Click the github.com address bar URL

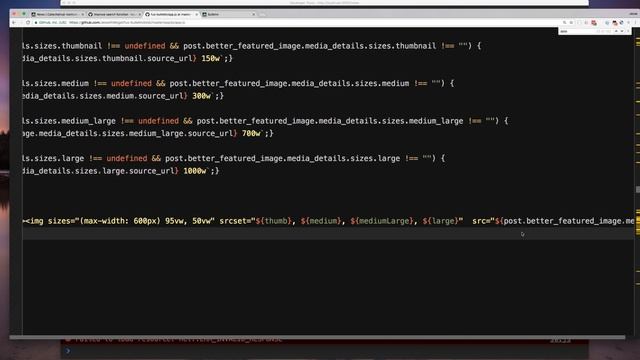pyautogui.click(x=127, y=22)
